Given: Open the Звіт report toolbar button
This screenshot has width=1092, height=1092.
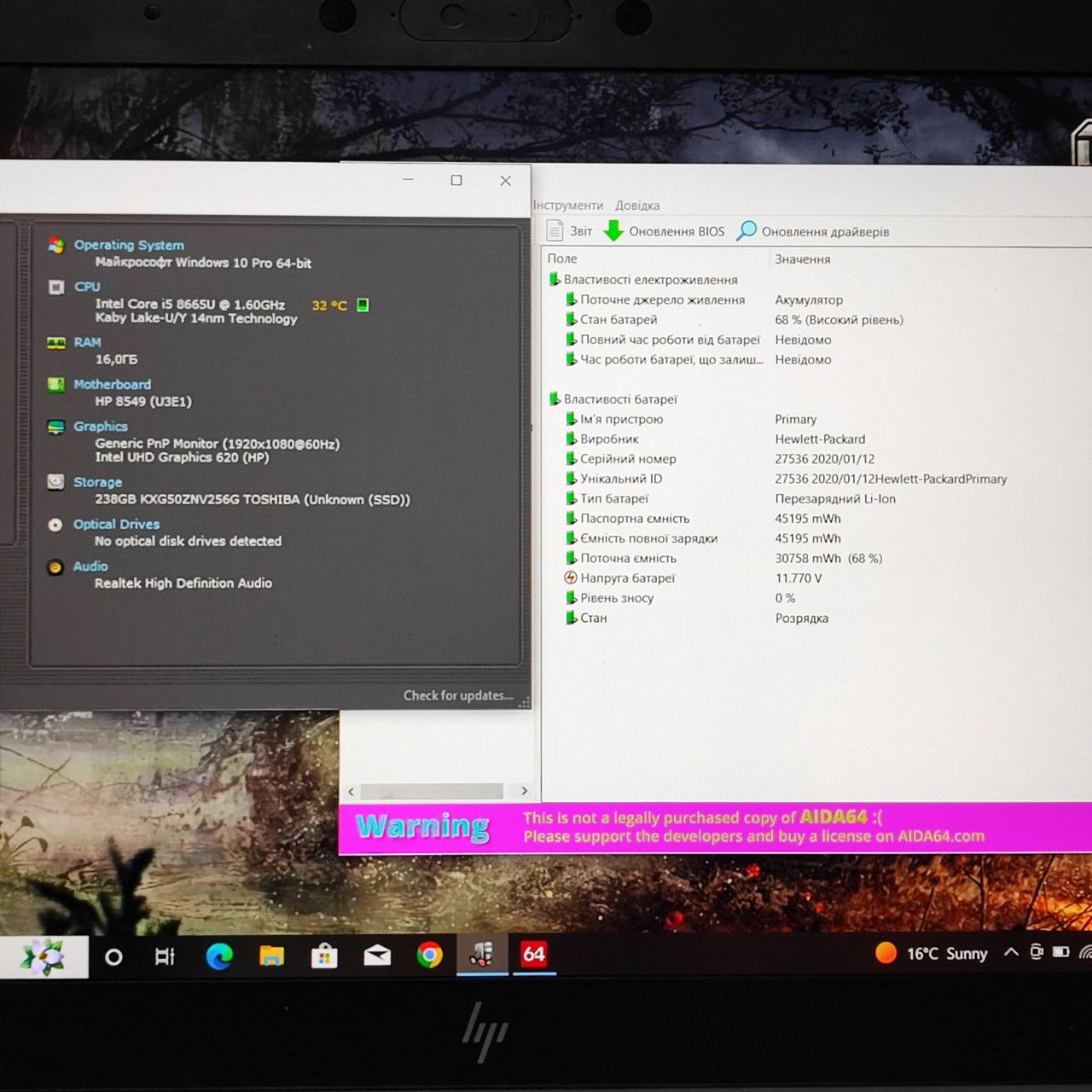Looking at the screenshot, I should [569, 231].
